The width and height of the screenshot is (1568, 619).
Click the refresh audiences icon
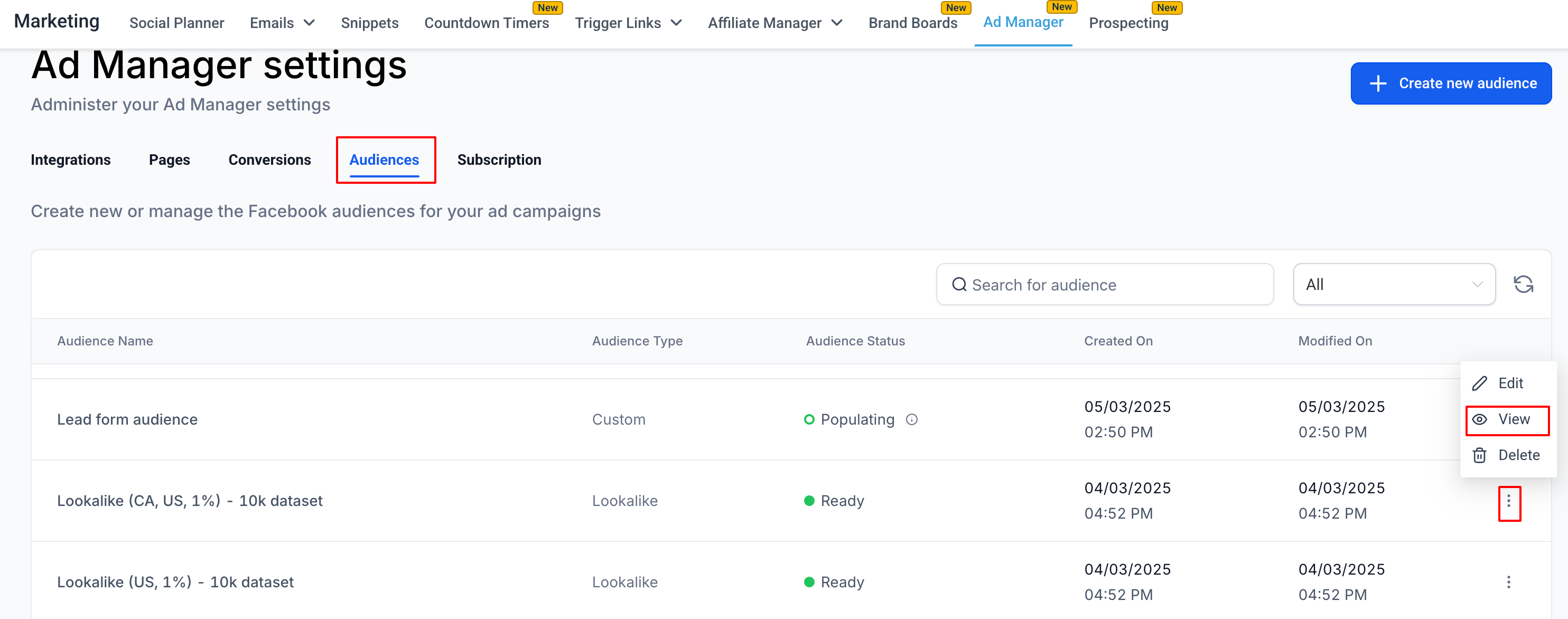point(1523,284)
